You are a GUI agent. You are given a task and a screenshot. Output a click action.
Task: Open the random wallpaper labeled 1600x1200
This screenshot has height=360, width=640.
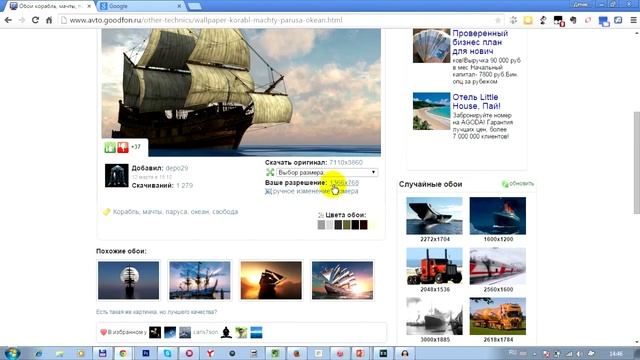[498, 216]
